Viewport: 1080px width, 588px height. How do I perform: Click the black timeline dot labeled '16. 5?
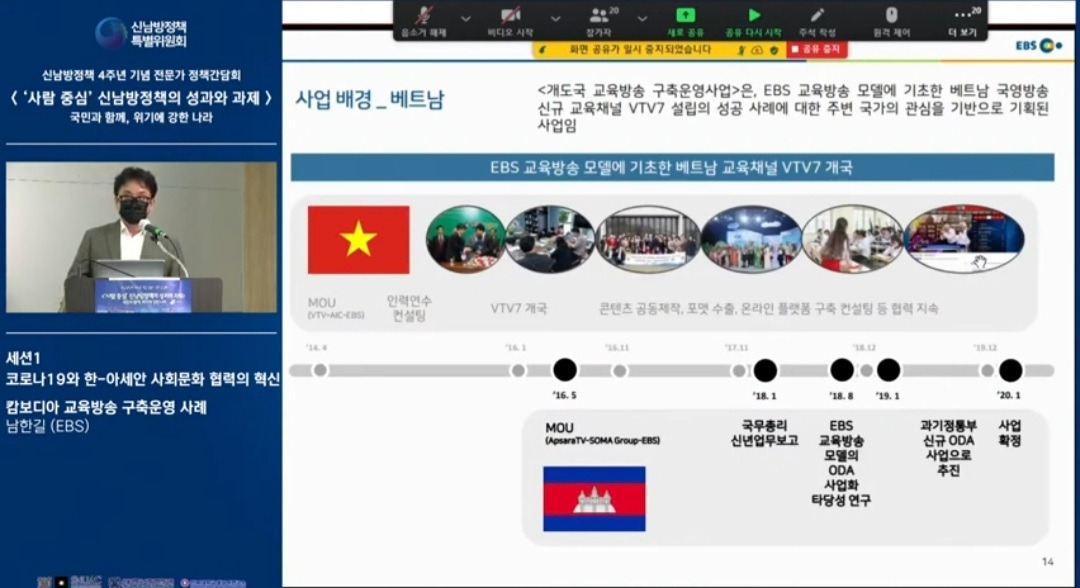tap(565, 370)
